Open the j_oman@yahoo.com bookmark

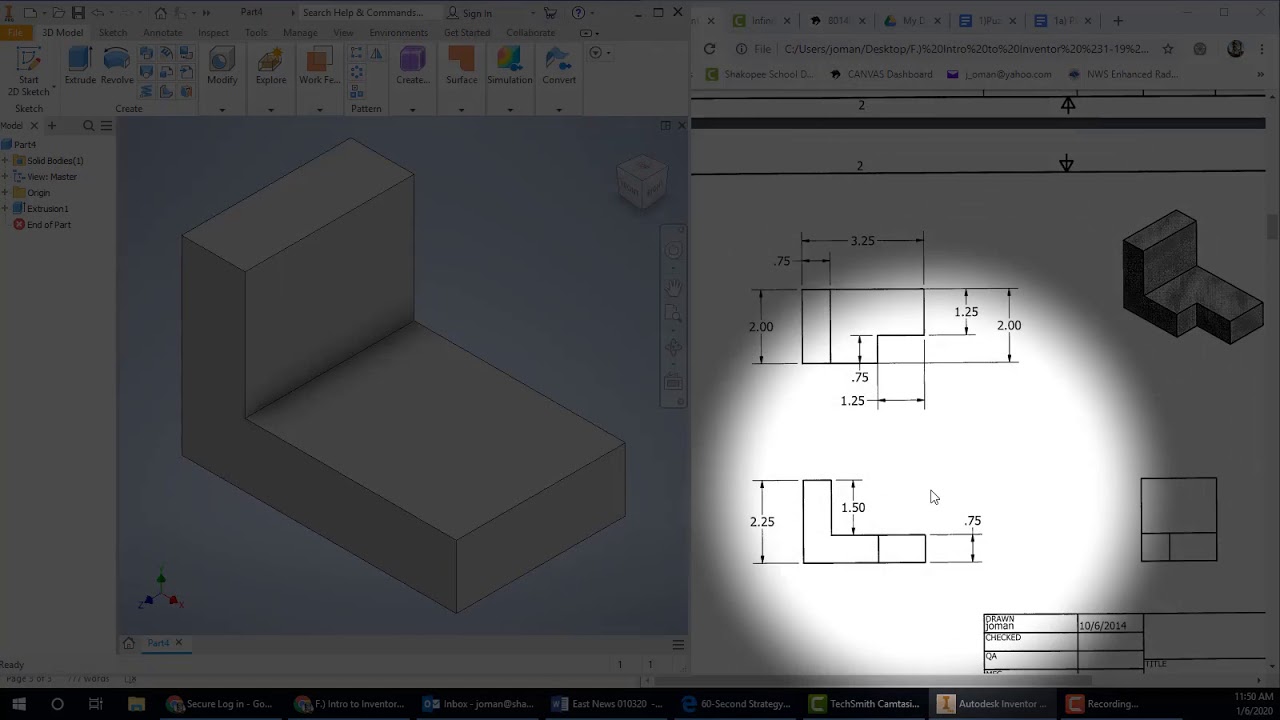pyautogui.click(x=999, y=74)
